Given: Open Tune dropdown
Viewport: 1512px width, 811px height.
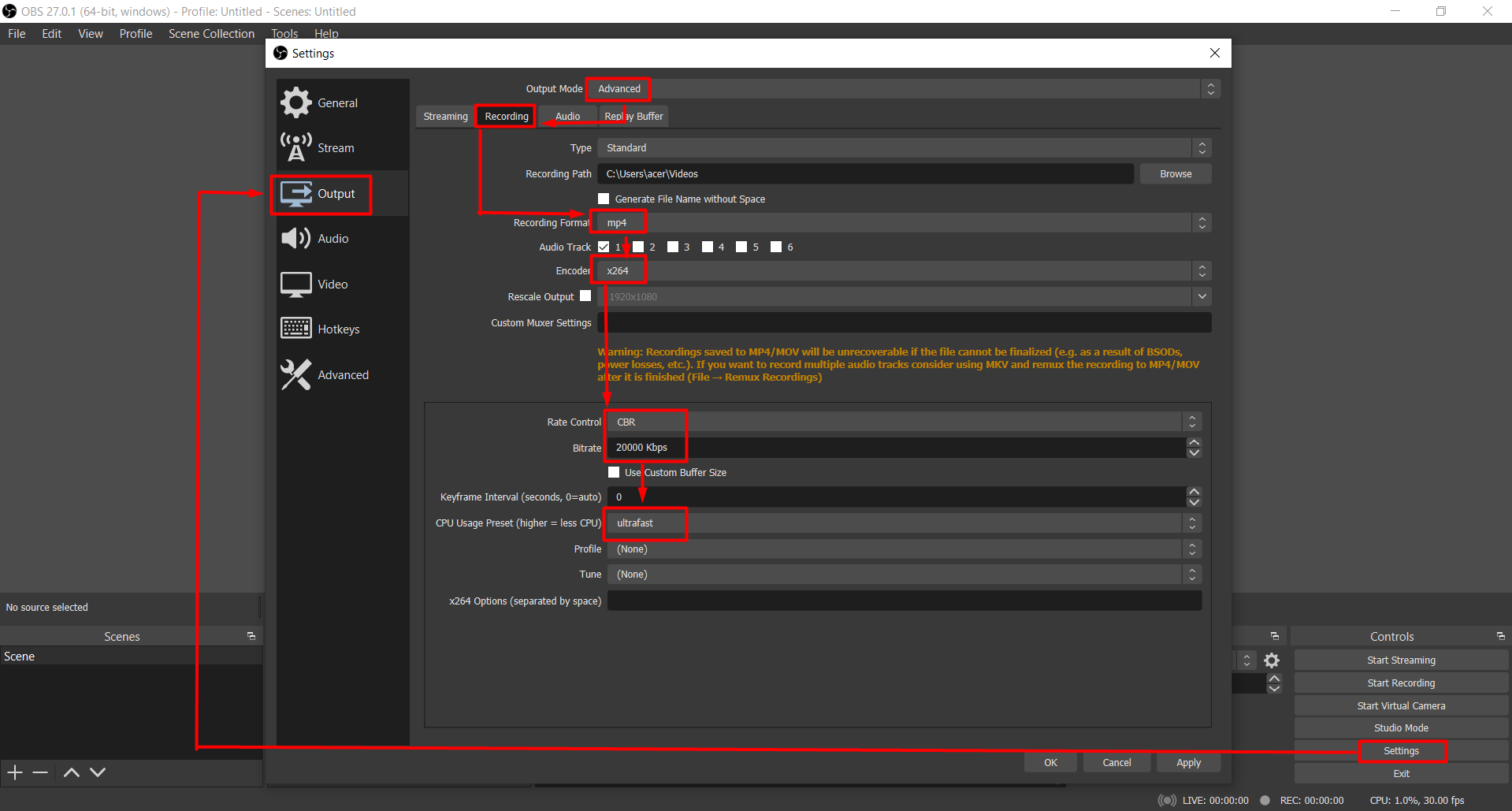Looking at the screenshot, I should pos(905,574).
